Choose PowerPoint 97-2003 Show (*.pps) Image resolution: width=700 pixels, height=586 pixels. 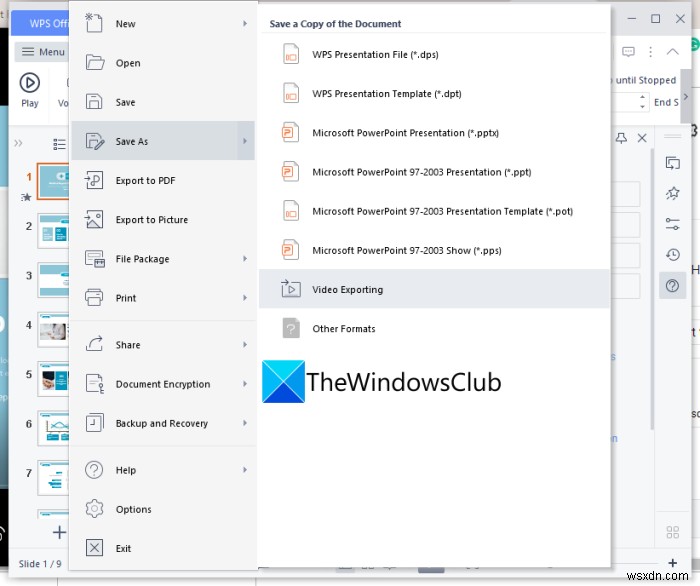[x=434, y=250]
